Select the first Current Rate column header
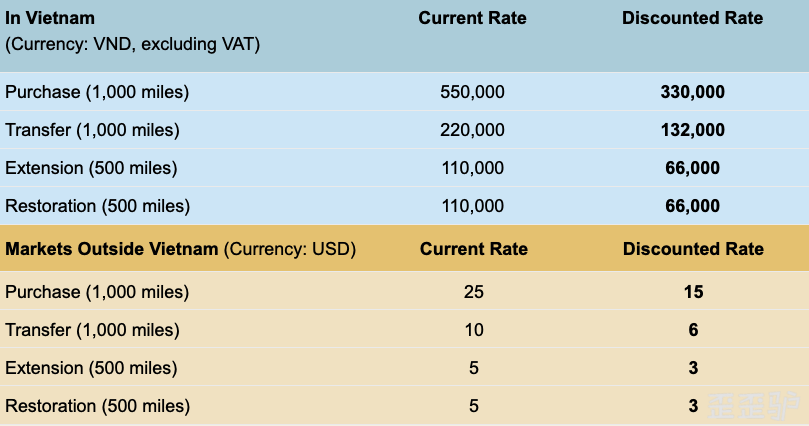The image size is (809, 426). [x=472, y=18]
